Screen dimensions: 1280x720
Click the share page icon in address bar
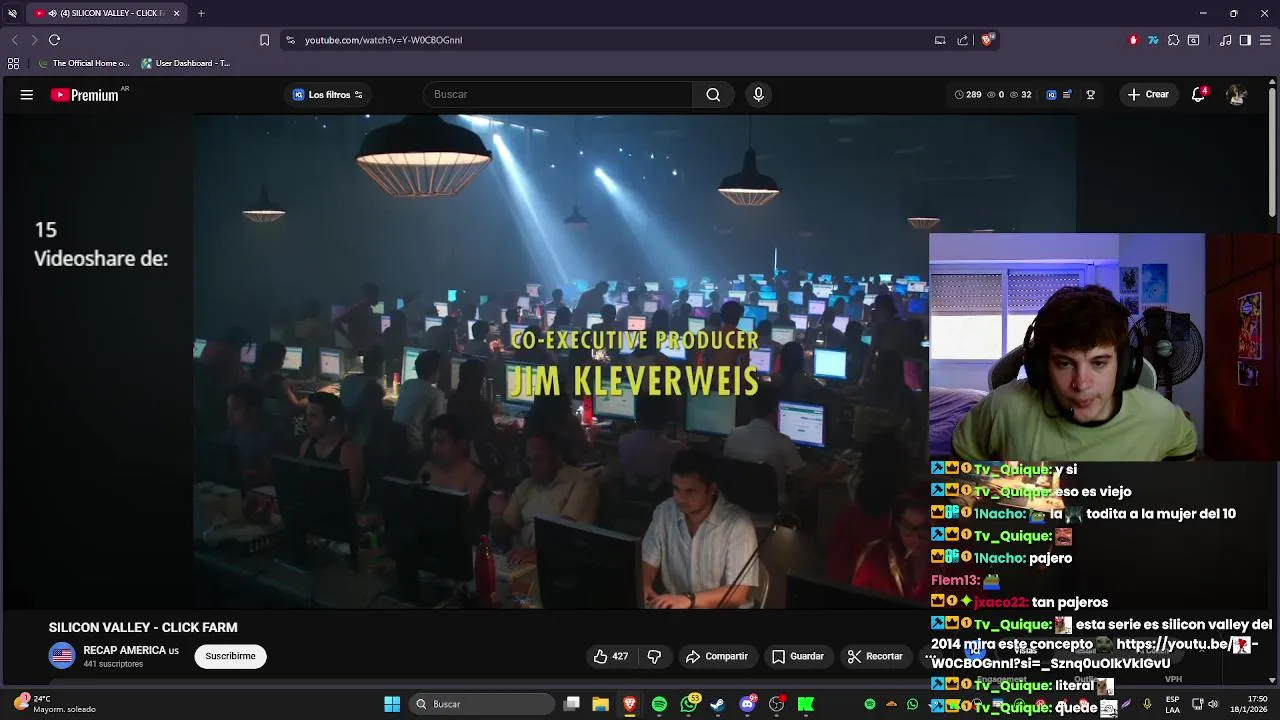tap(962, 40)
